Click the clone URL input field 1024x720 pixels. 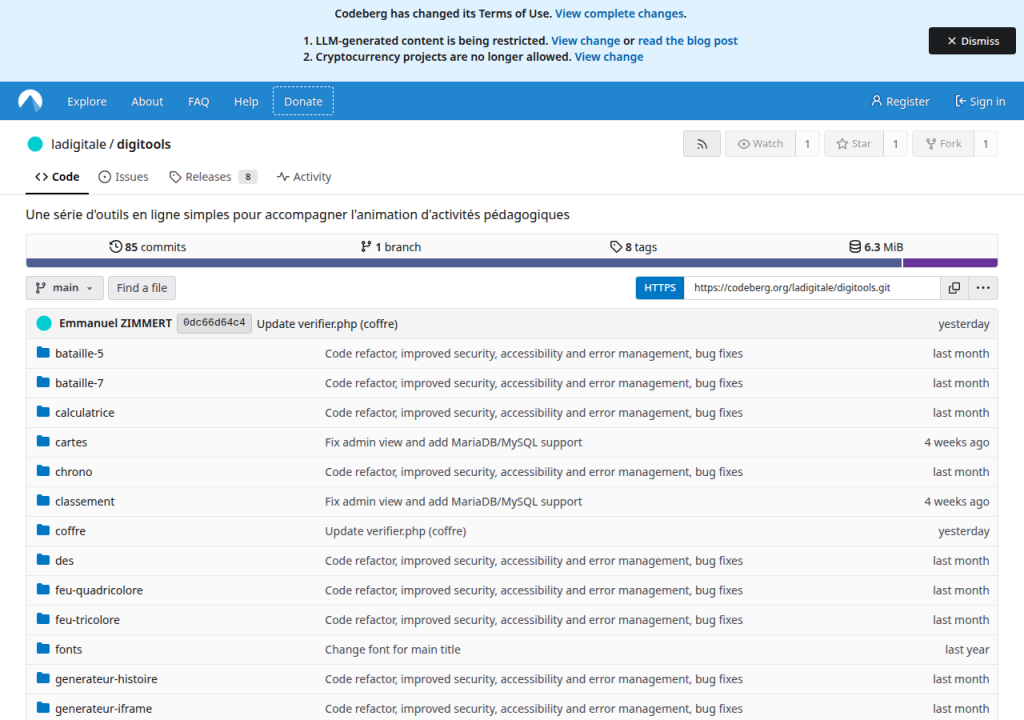pyautogui.click(x=812, y=287)
